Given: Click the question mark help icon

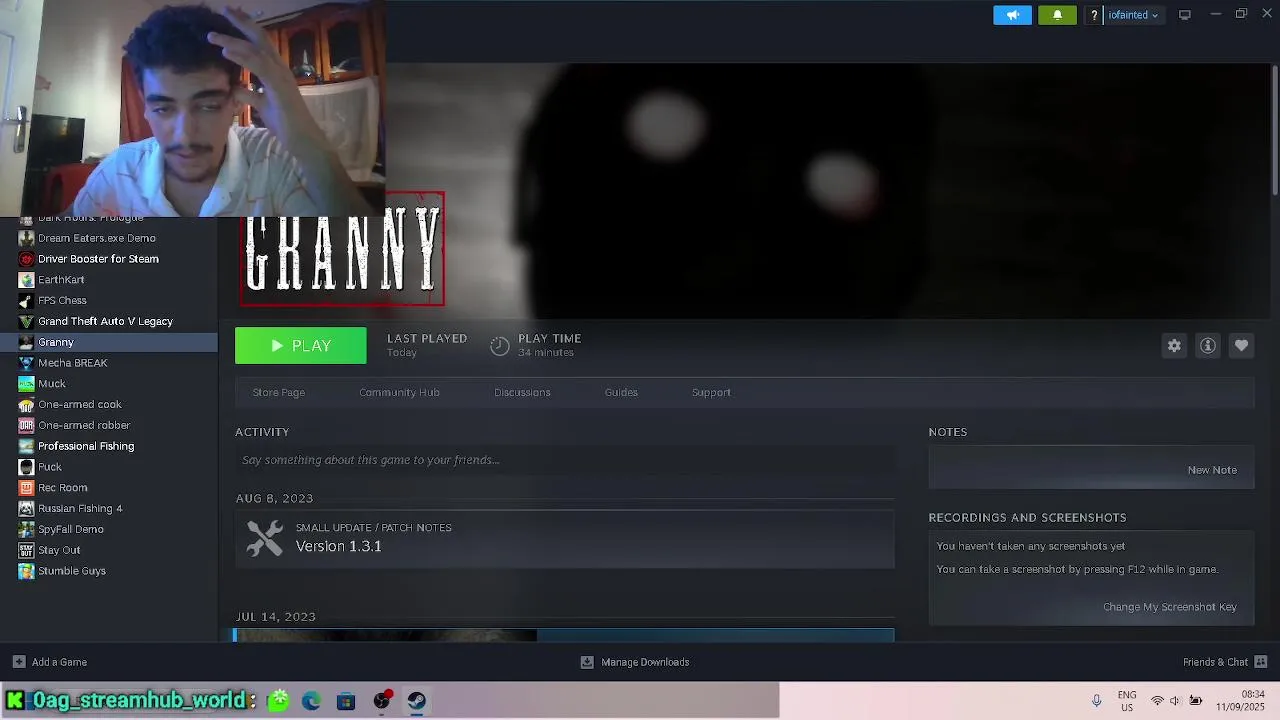Looking at the screenshot, I should [x=1094, y=15].
